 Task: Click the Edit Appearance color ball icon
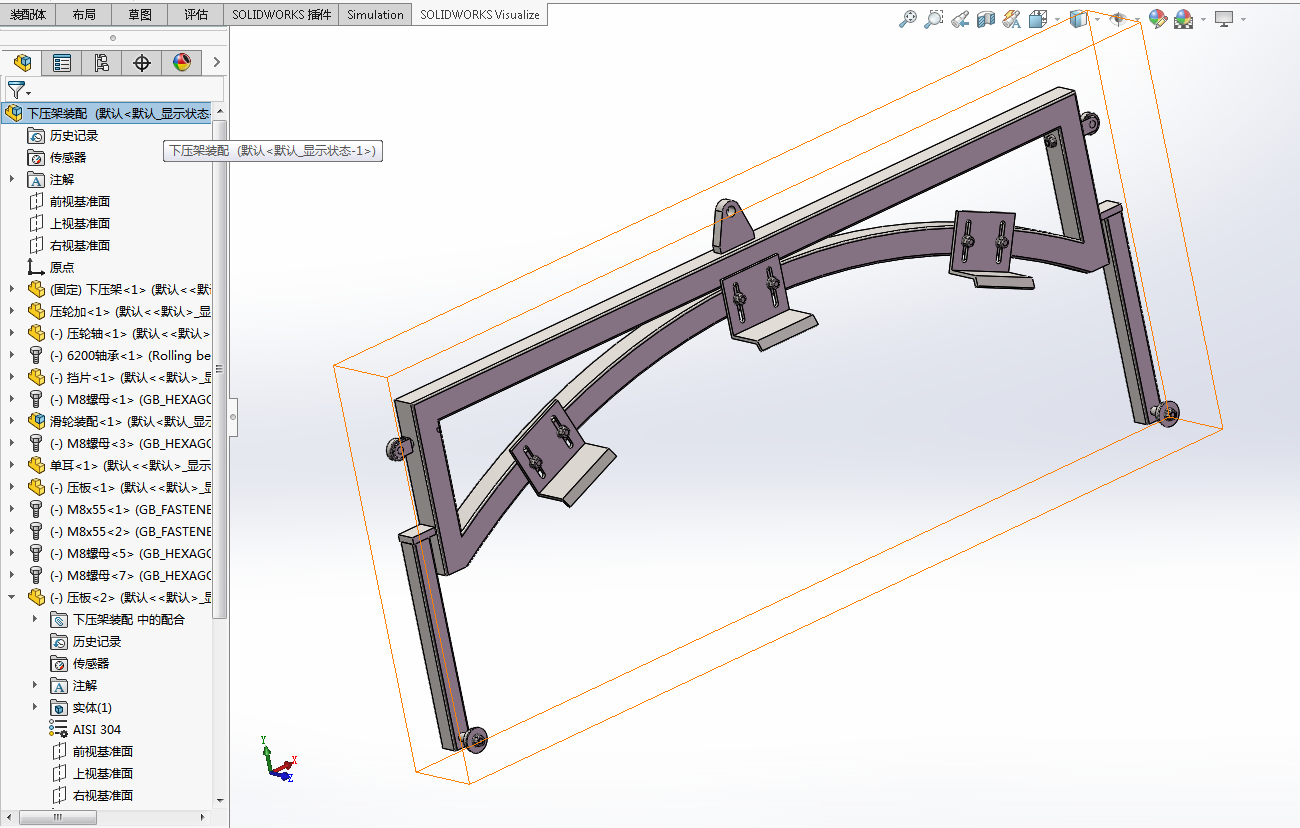(1158, 18)
